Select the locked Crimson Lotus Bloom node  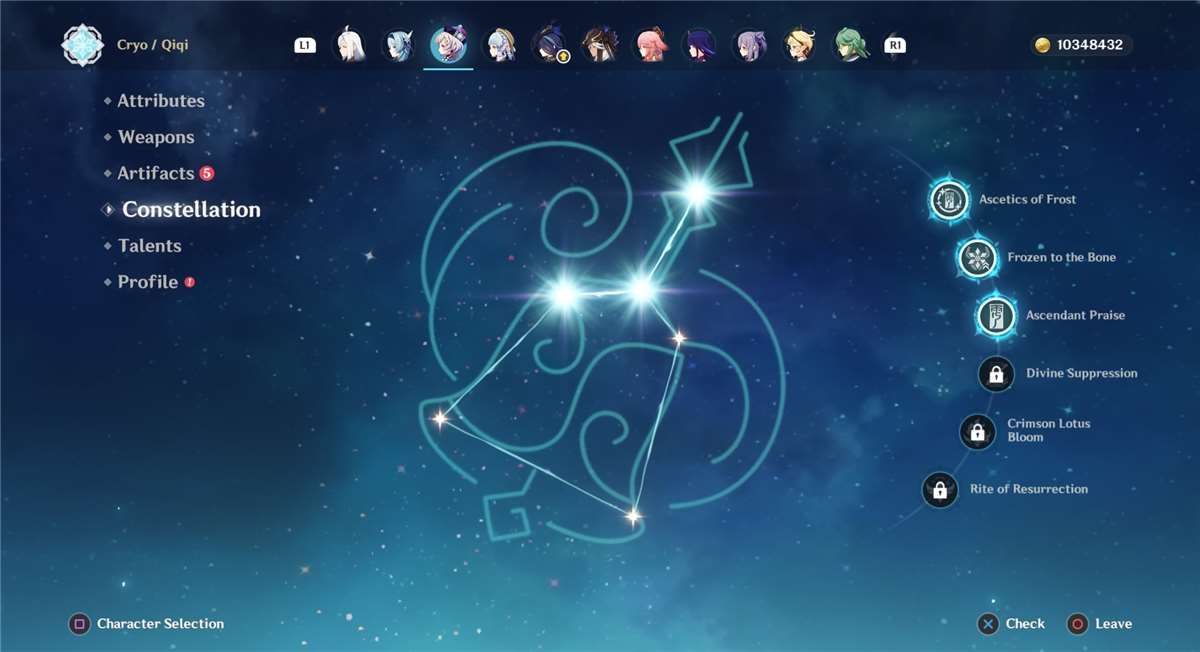[x=977, y=432]
